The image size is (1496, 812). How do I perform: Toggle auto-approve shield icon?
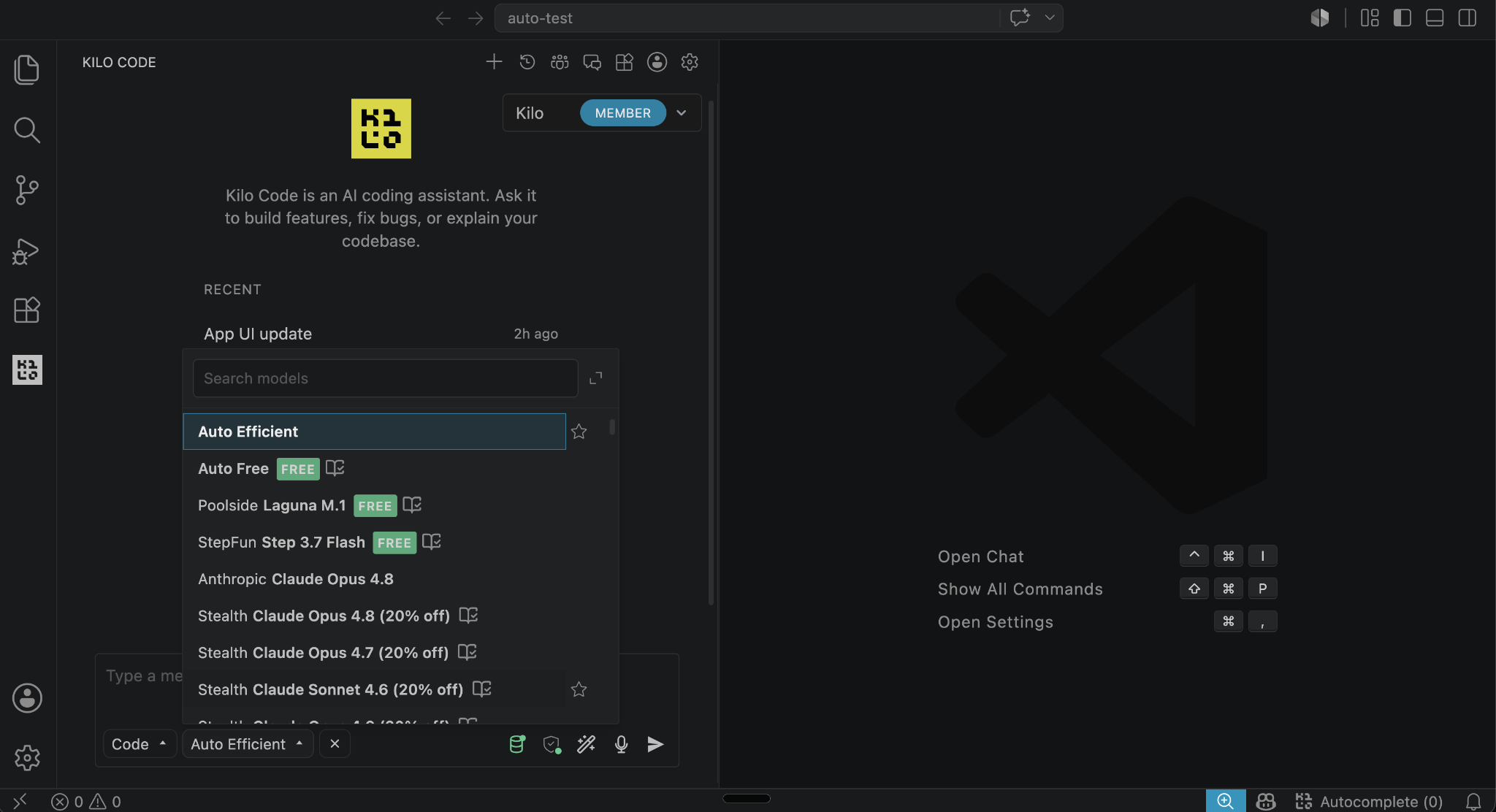point(552,744)
